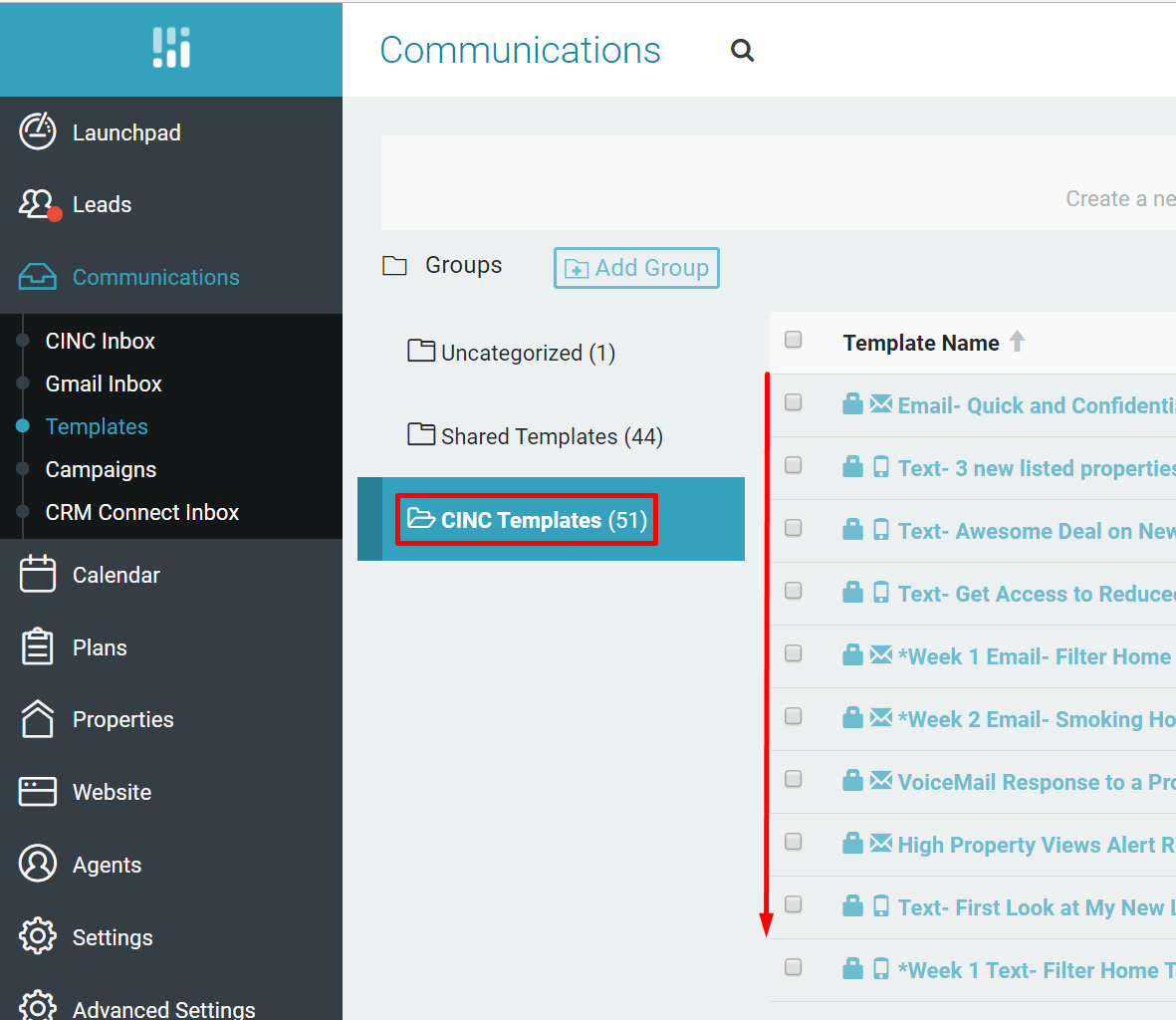1176x1020 pixels.
Task: Check the Week 2 Email- Smoking checkbox
Action: tap(793, 716)
